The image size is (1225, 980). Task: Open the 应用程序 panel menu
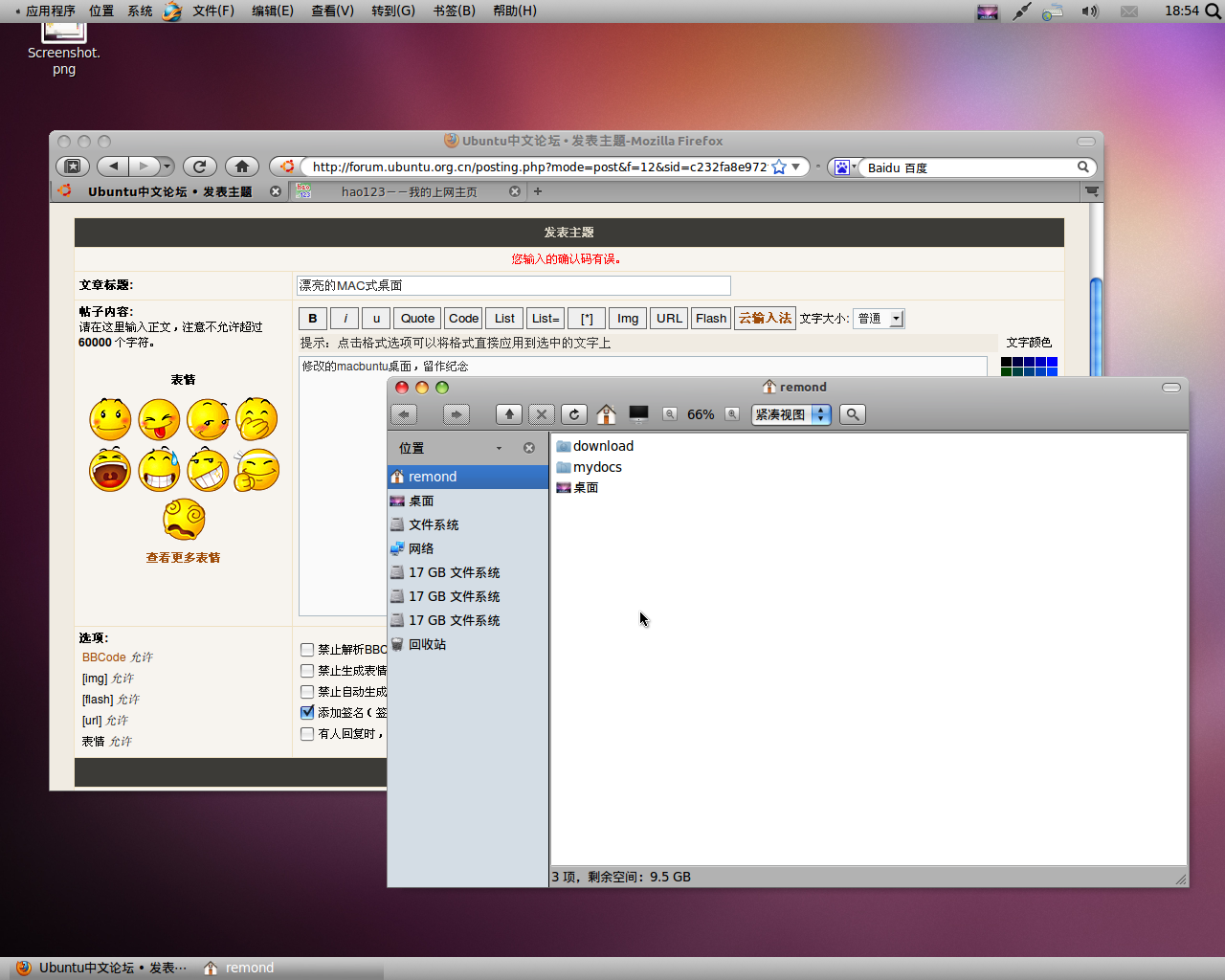coord(50,11)
